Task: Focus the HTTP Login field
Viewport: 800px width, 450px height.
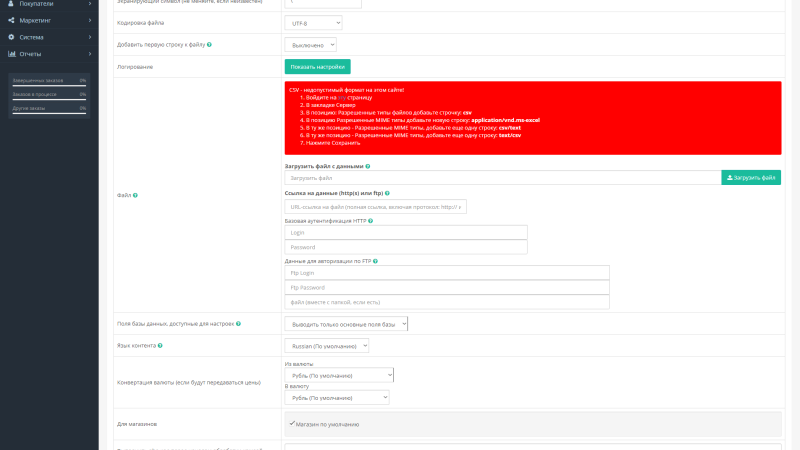Action: click(x=406, y=233)
